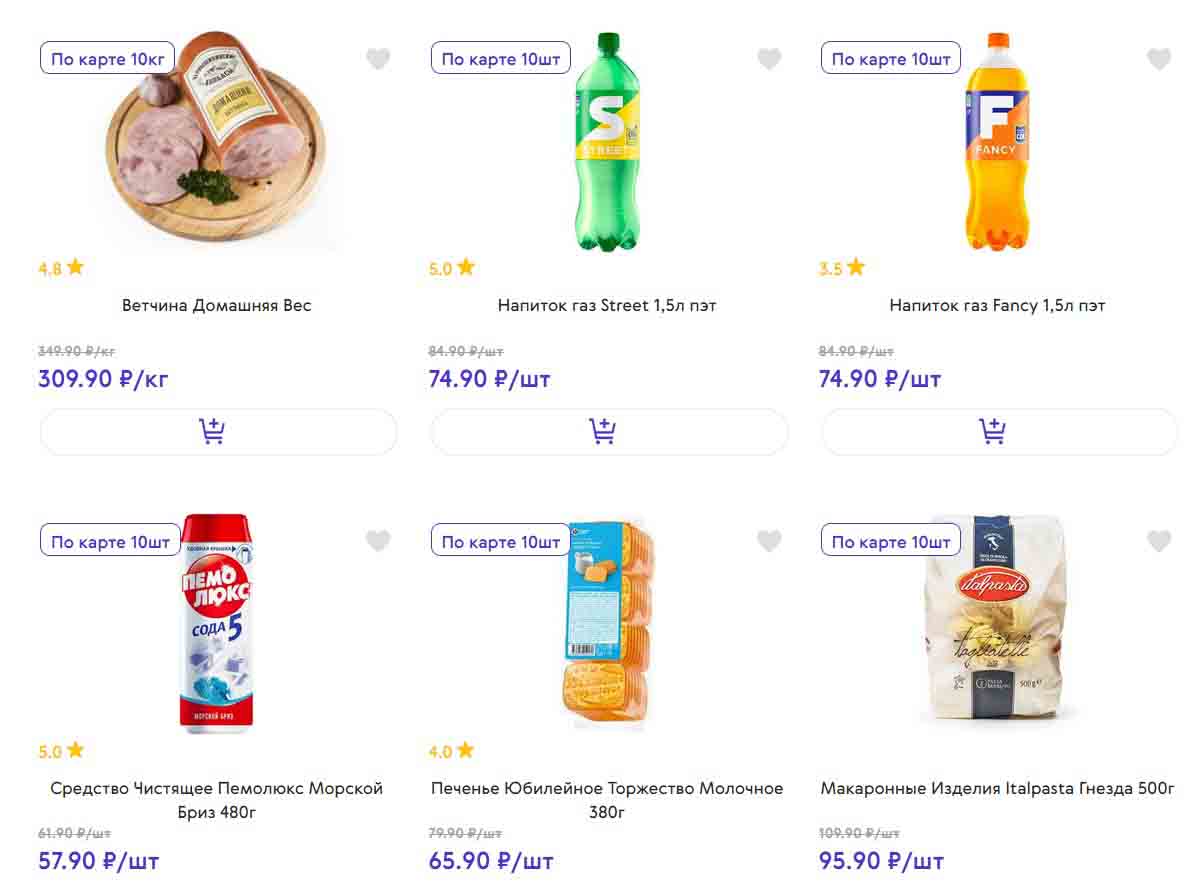Add Street soda drink to cart
Image resolution: width=1184 pixels, height=881 pixels.
[x=608, y=432]
